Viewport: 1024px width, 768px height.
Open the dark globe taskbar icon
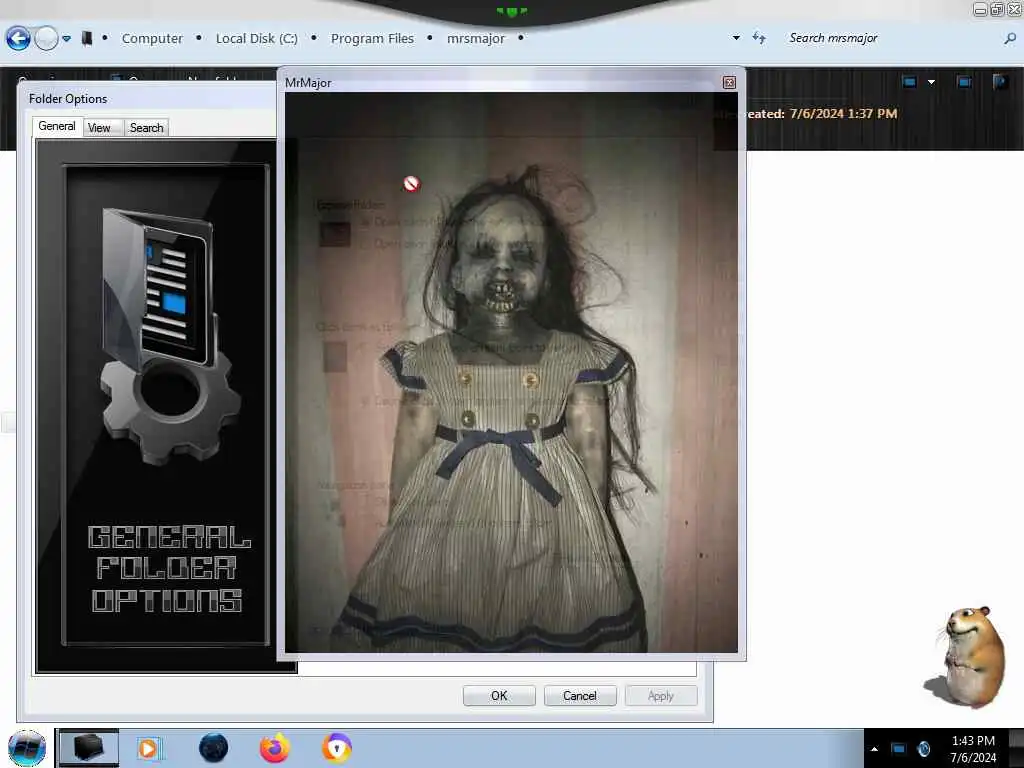tap(213, 748)
